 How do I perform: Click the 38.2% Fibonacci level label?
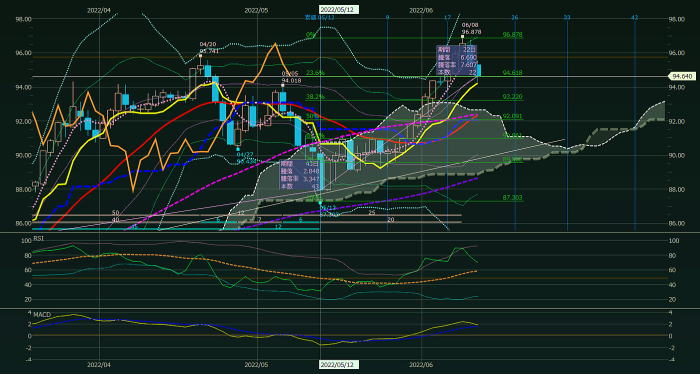point(315,96)
